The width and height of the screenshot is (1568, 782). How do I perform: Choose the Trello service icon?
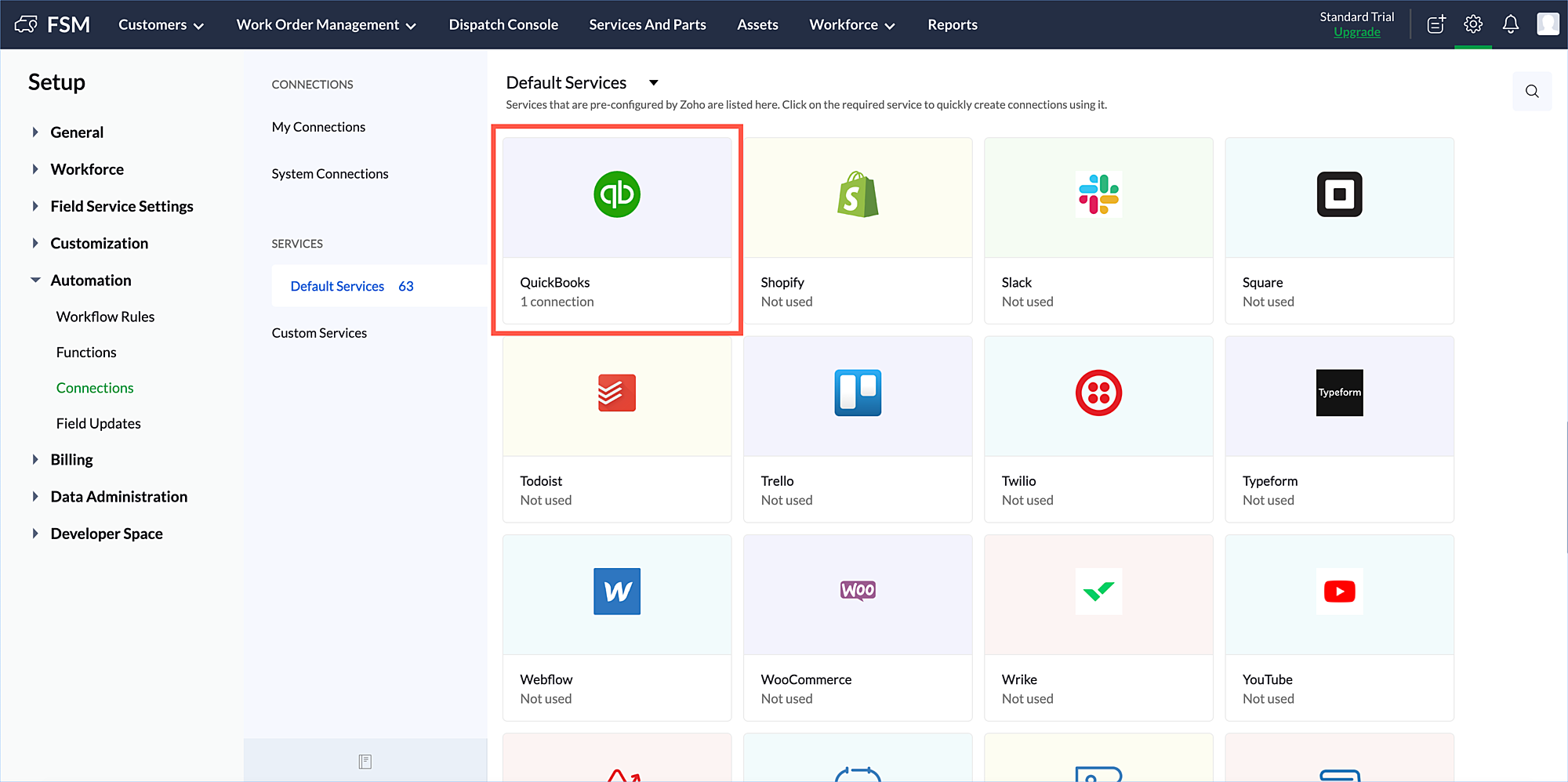pyautogui.click(x=858, y=393)
